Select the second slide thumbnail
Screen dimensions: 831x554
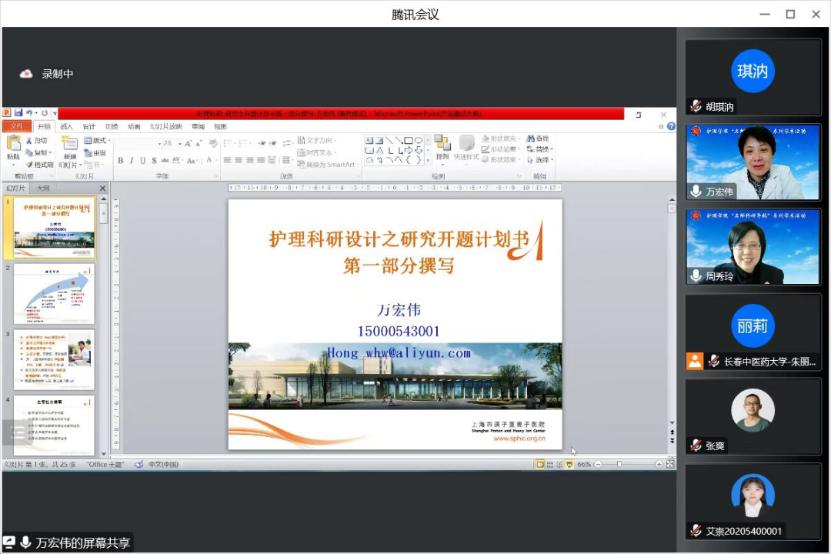54,295
